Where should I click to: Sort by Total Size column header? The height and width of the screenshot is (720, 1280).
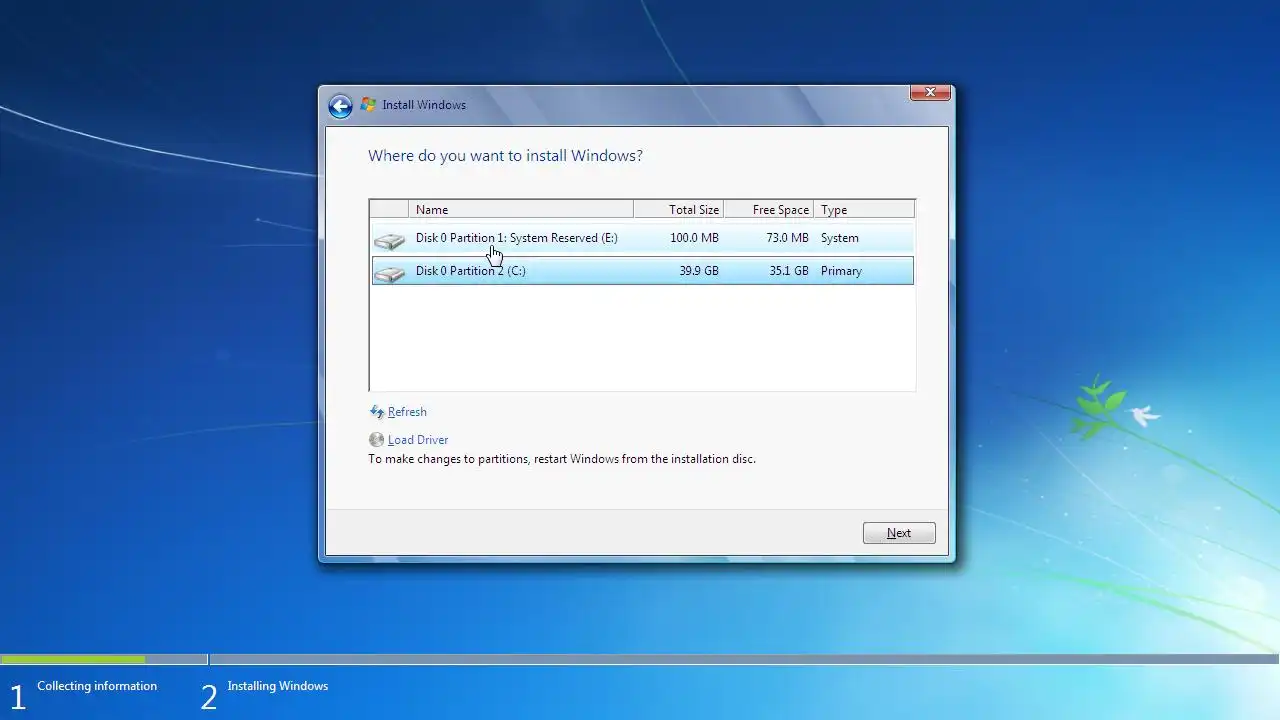coord(679,209)
